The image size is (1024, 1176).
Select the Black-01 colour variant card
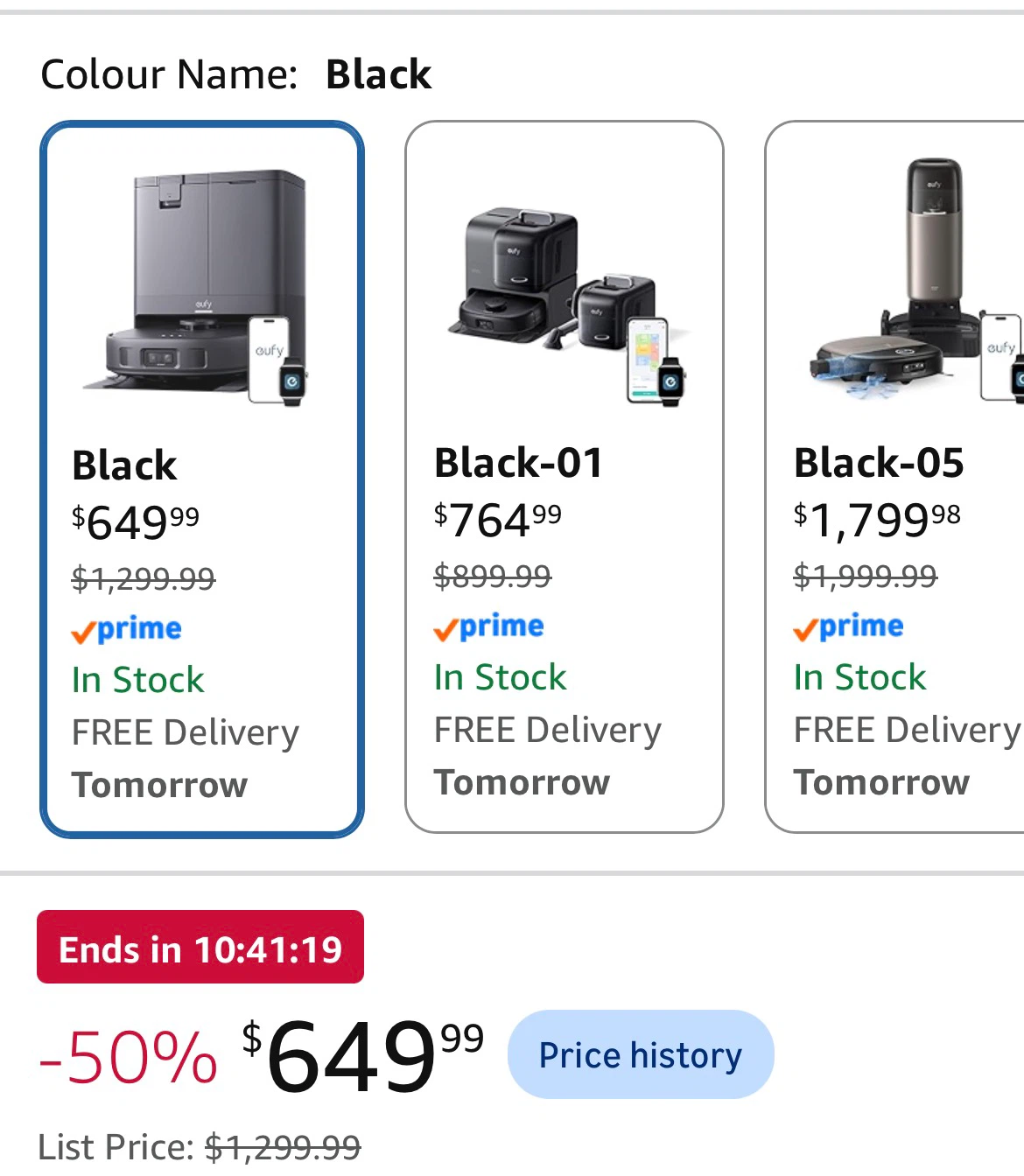(x=565, y=477)
